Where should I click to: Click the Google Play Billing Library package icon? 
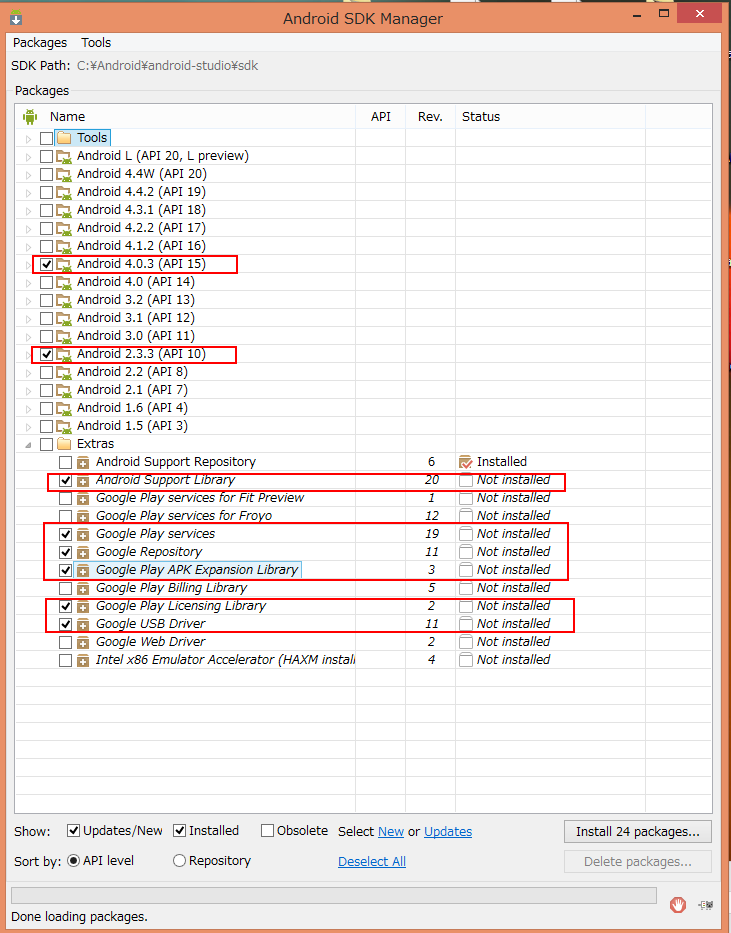click(x=83, y=588)
